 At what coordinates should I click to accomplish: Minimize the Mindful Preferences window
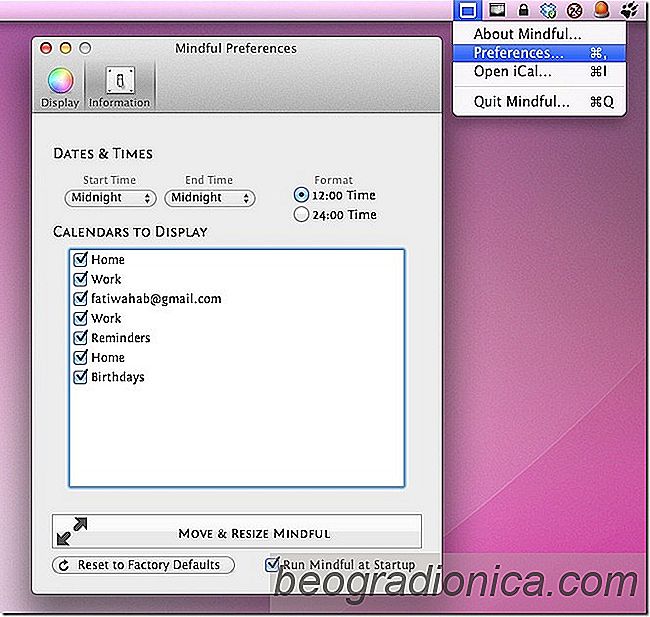65,49
